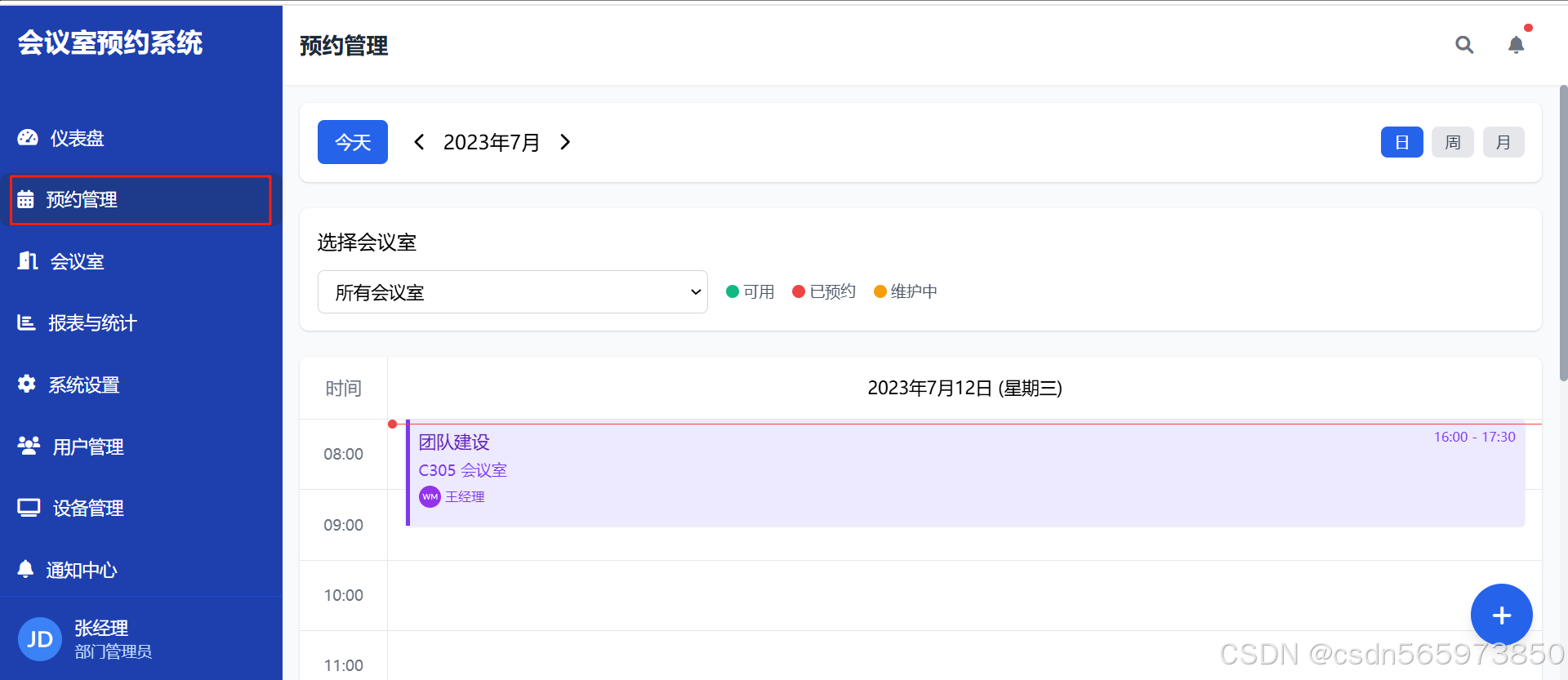1568x680 pixels.
Task: Click the chart icon beside 报表与统计
Action: tap(26, 322)
